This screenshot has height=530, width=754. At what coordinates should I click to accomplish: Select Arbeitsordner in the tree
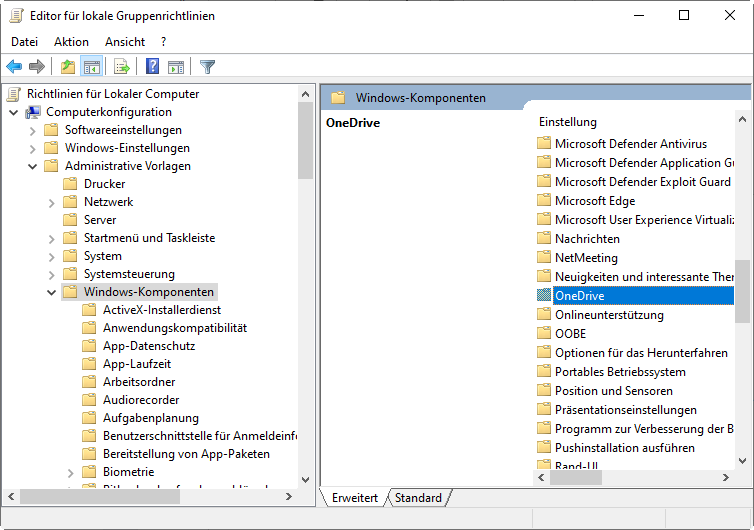[139, 382]
